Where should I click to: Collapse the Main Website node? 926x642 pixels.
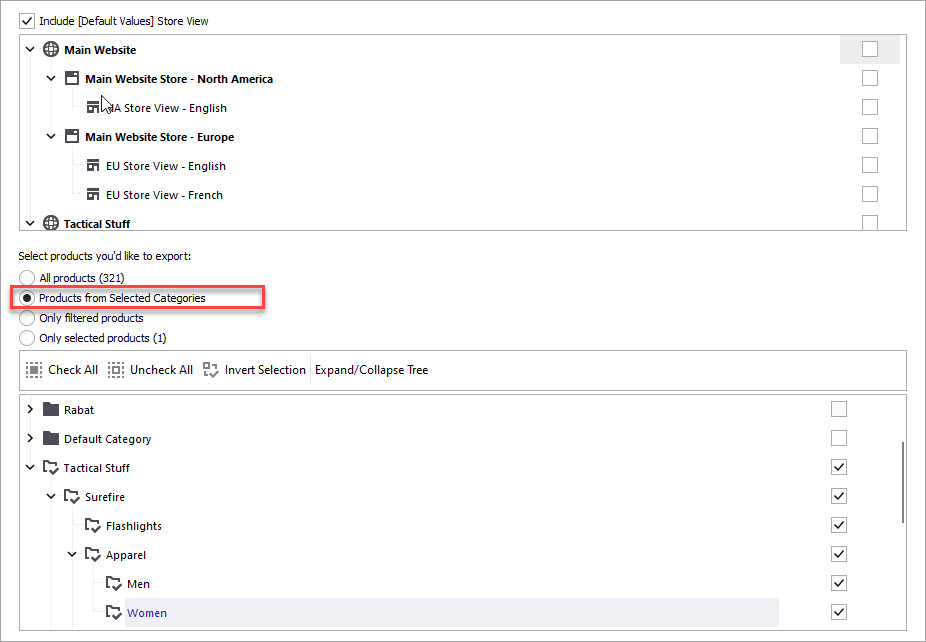pos(30,50)
